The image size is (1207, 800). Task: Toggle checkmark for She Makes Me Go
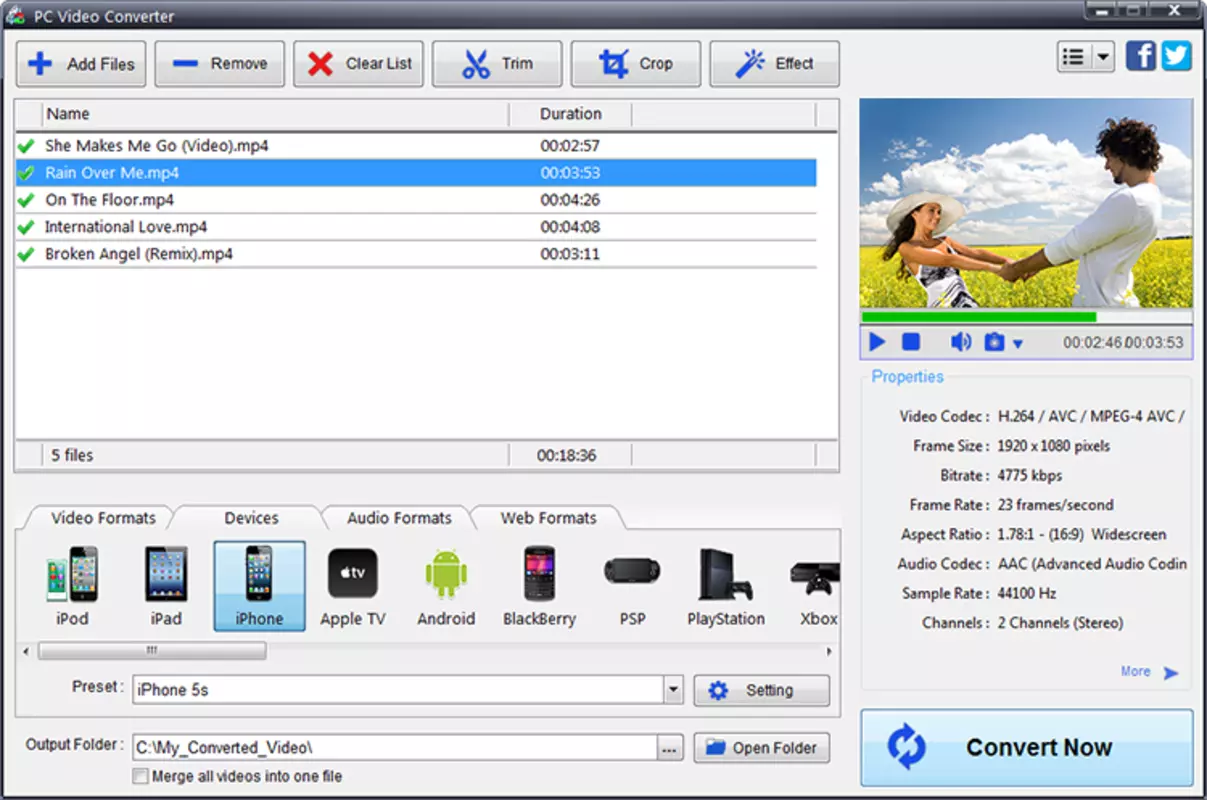point(27,146)
